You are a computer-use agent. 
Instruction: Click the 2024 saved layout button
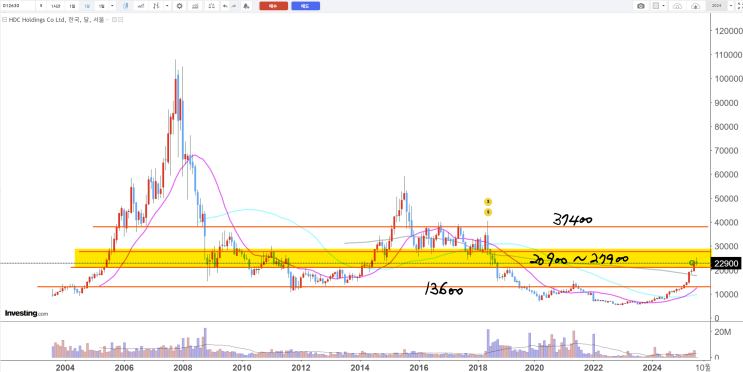coord(716,6)
